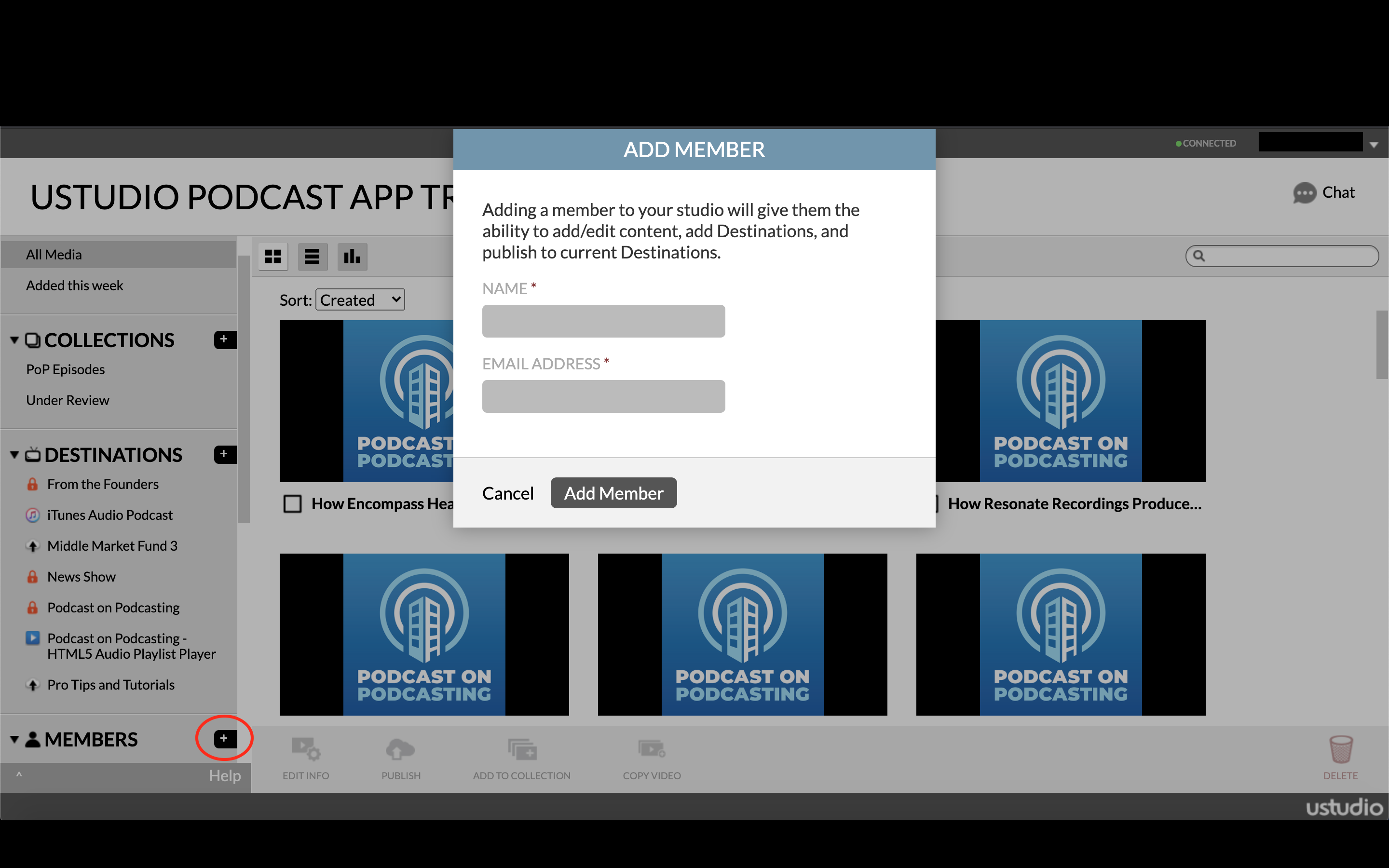The image size is (1389, 868).
Task: Switch to list view
Action: tap(312, 256)
